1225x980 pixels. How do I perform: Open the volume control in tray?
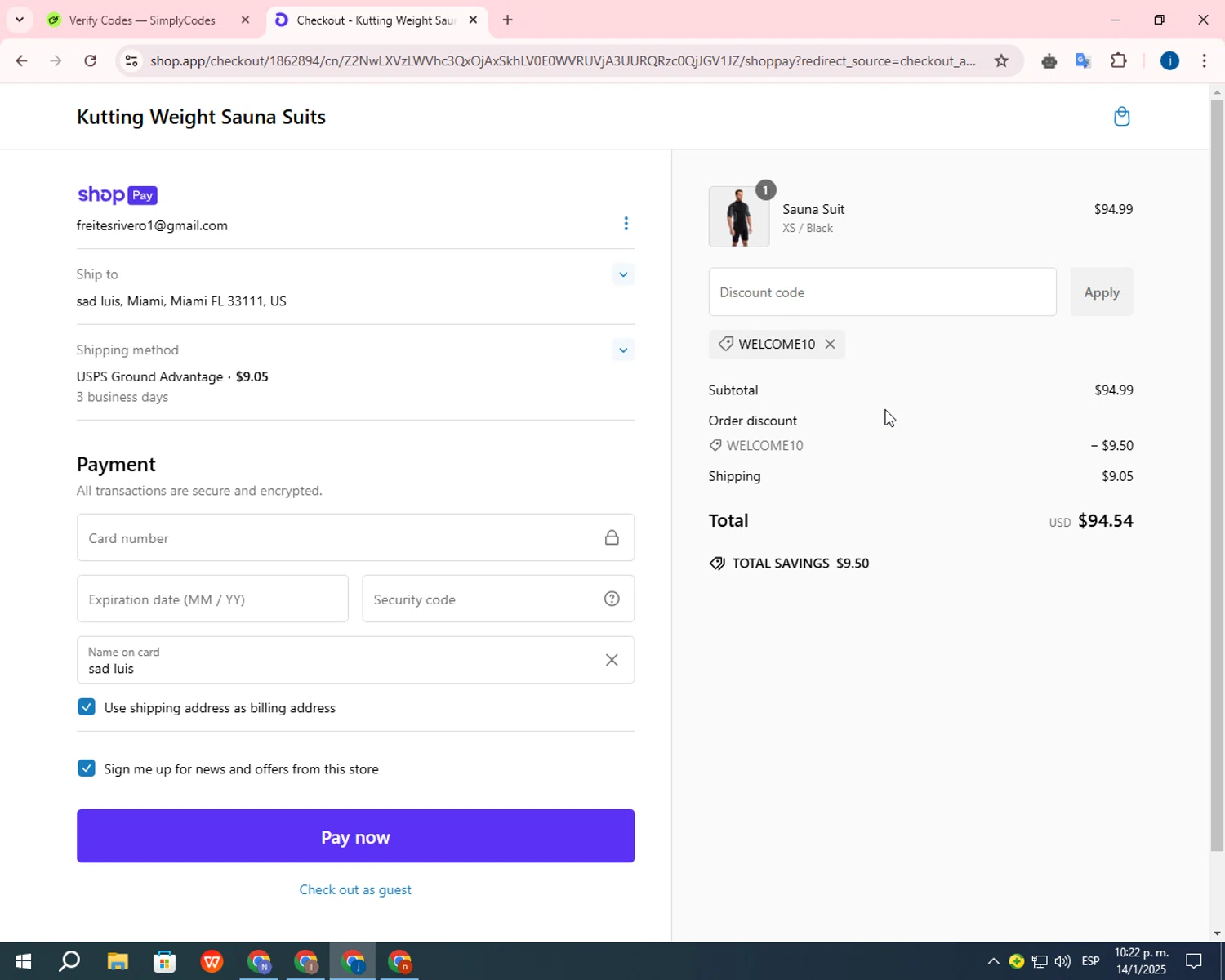[x=1062, y=962]
